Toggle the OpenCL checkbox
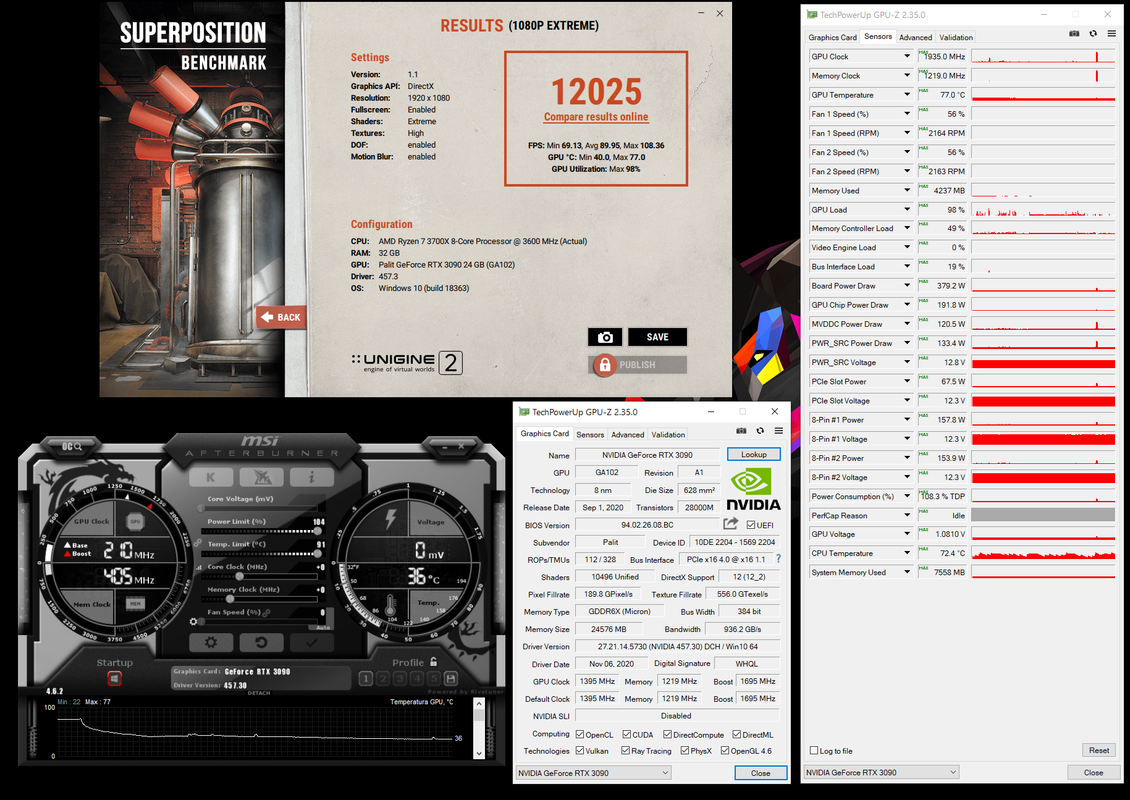The width and height of the screenshot is (1130, 800). (579, 734)
